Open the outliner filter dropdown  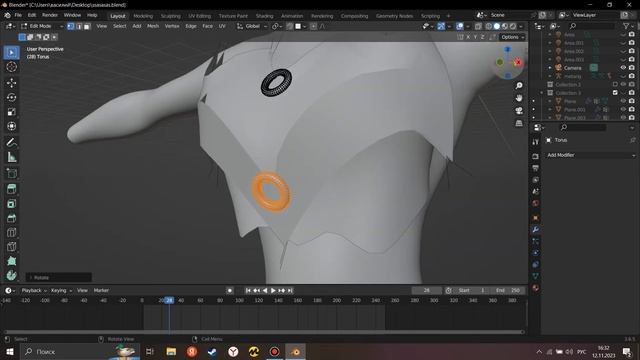[628, 26]
